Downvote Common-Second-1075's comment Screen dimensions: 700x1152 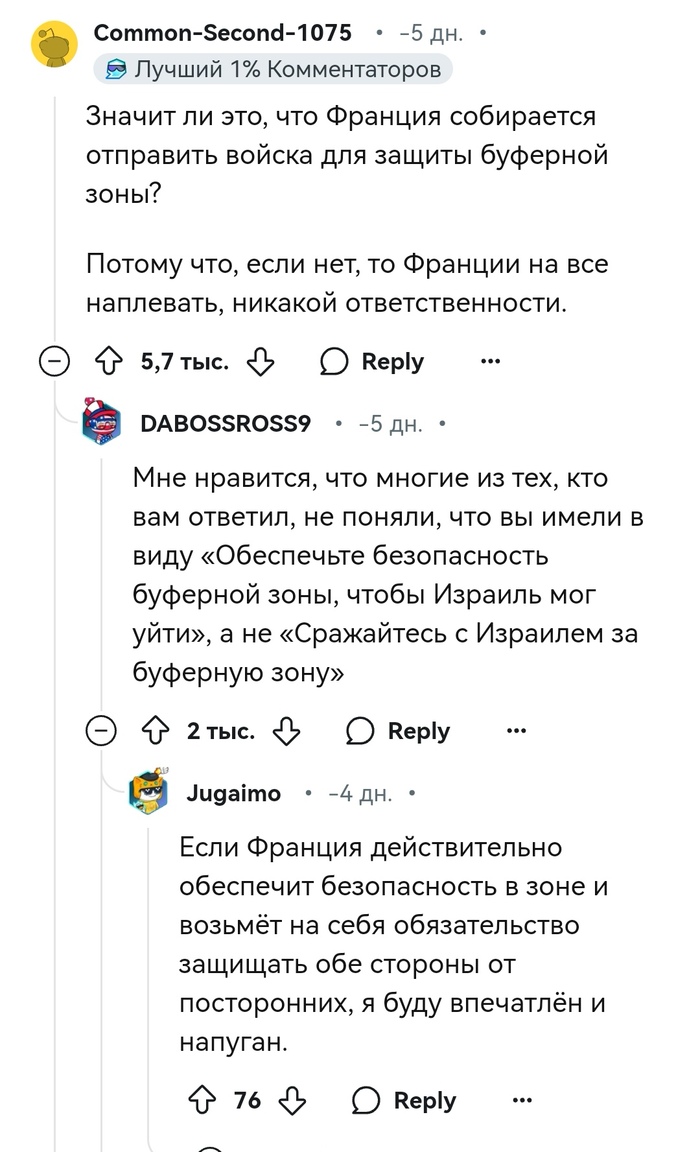259,362
